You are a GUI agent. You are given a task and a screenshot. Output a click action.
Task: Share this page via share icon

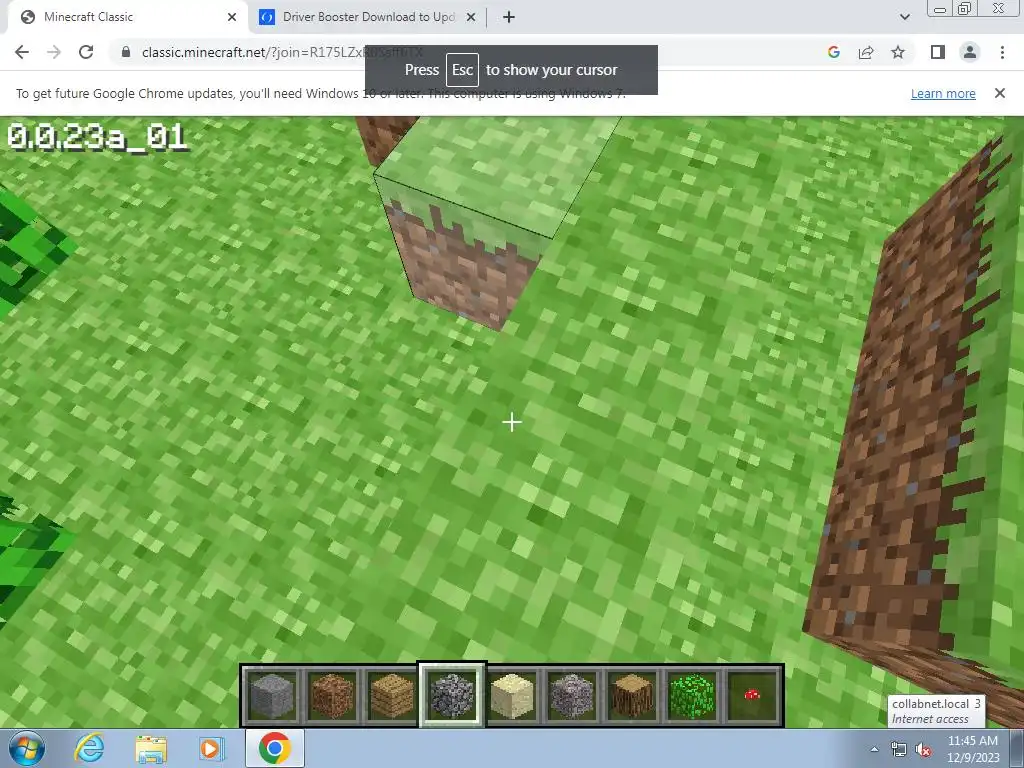[866, 52]
